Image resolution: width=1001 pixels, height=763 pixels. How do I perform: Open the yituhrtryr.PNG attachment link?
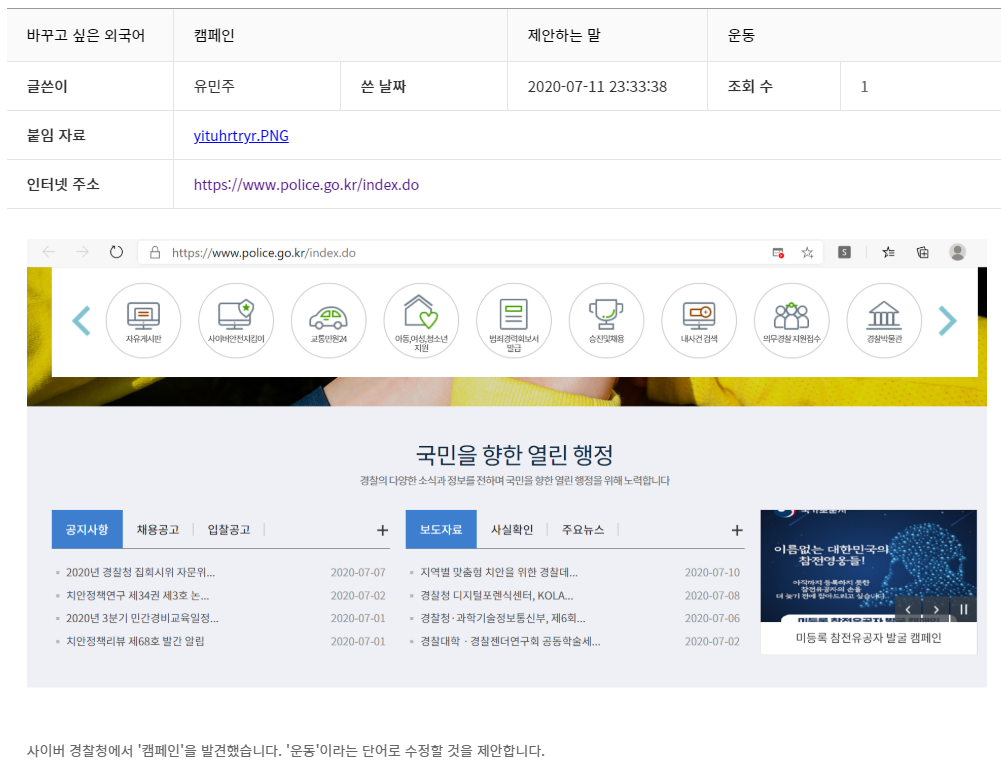(241, 136)
